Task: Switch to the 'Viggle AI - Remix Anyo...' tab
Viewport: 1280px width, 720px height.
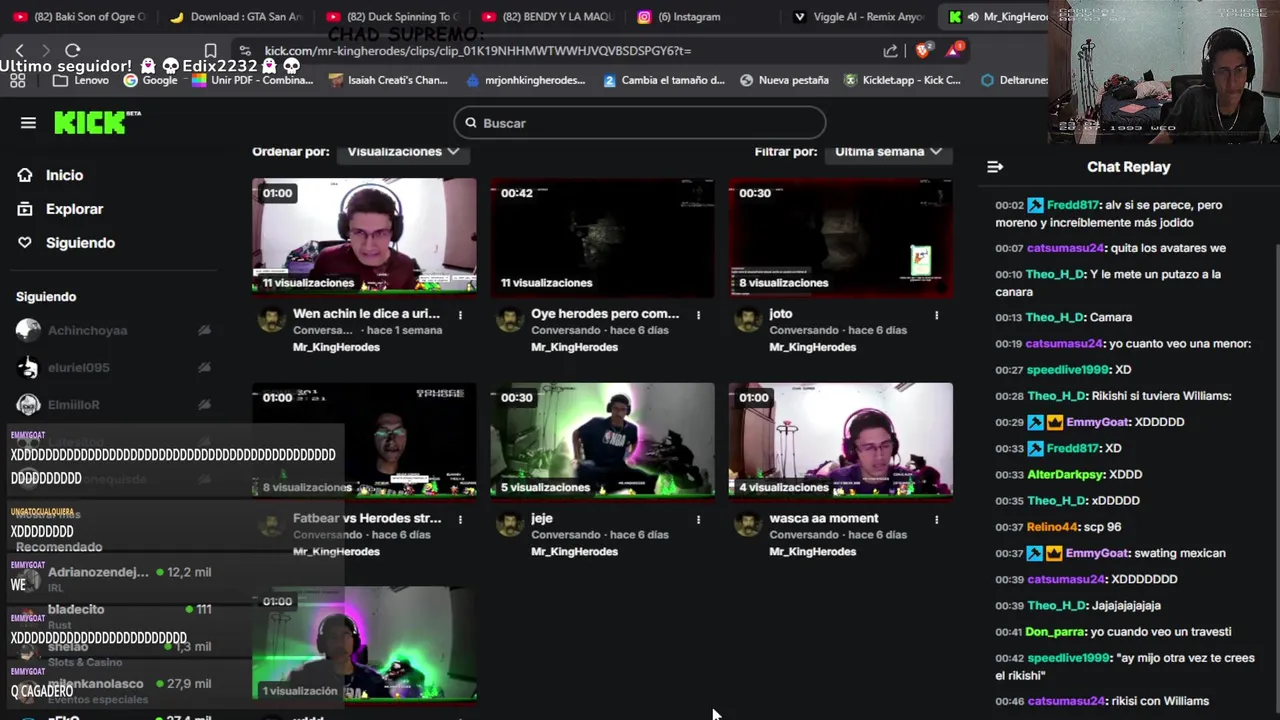Action: pos(860,17)
